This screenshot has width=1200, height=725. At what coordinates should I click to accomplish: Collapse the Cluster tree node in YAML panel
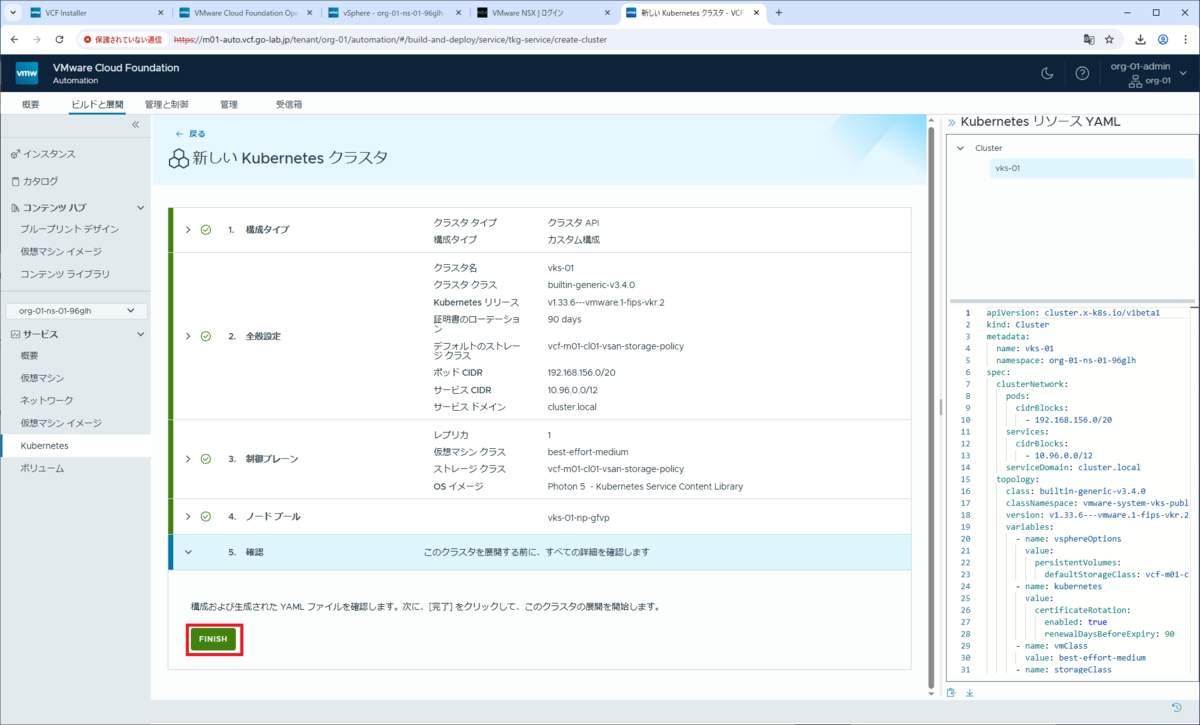(961, 148)
